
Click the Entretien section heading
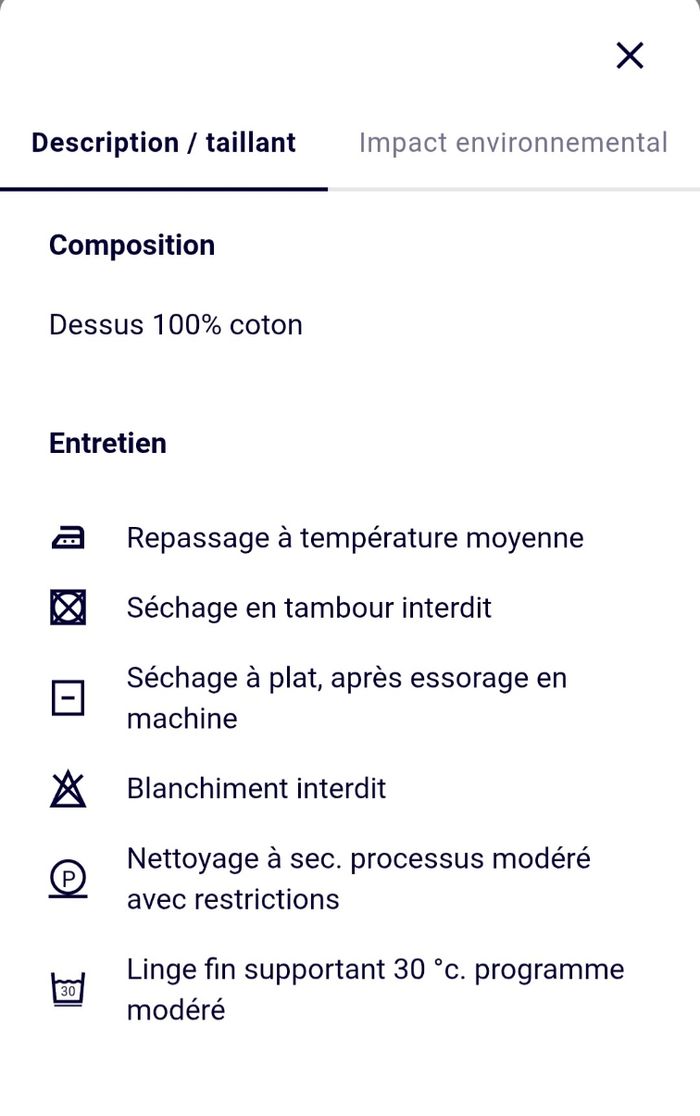click(108, 443)
